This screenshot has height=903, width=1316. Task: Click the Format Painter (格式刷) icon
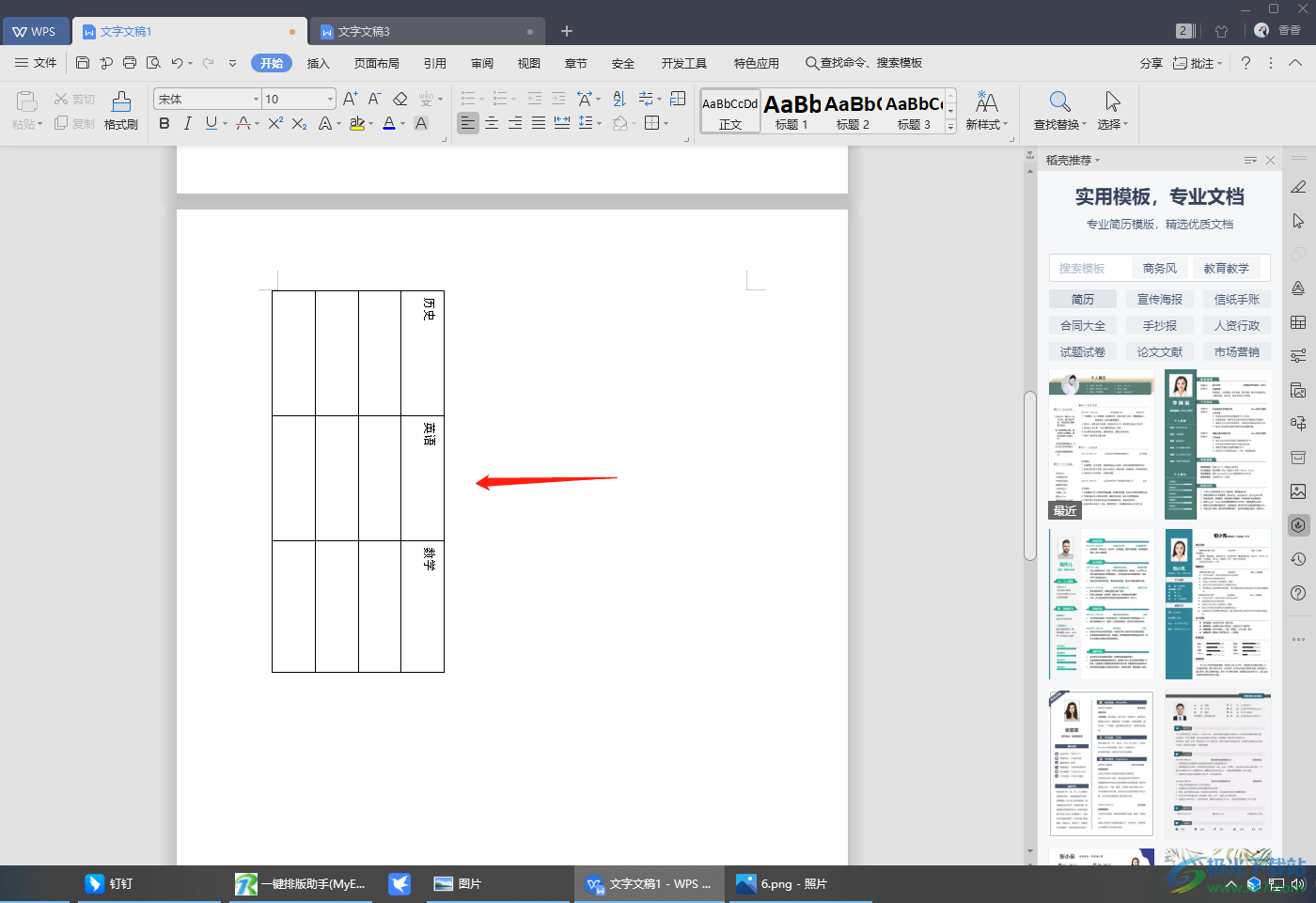121,110
